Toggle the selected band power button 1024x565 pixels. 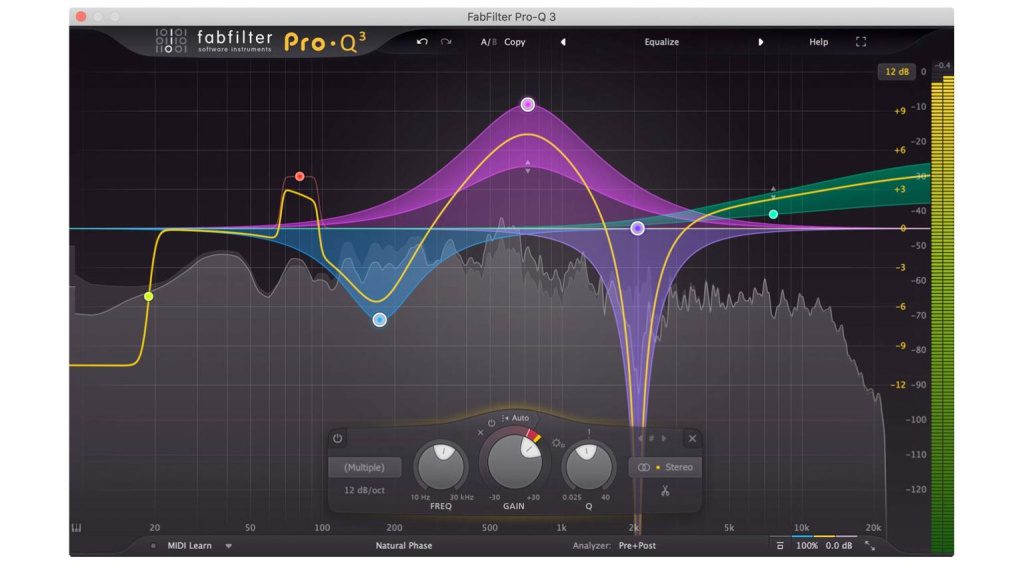(x=338, y=438)
